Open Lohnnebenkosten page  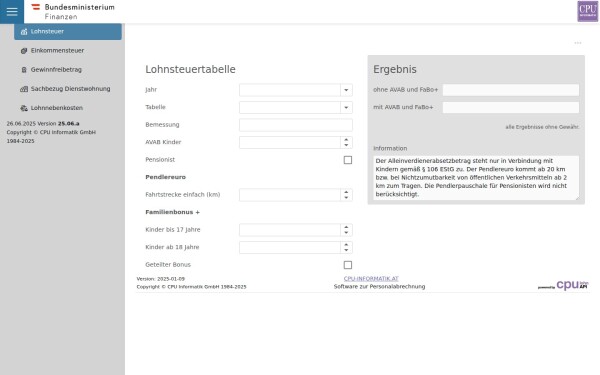click(68, 108)
